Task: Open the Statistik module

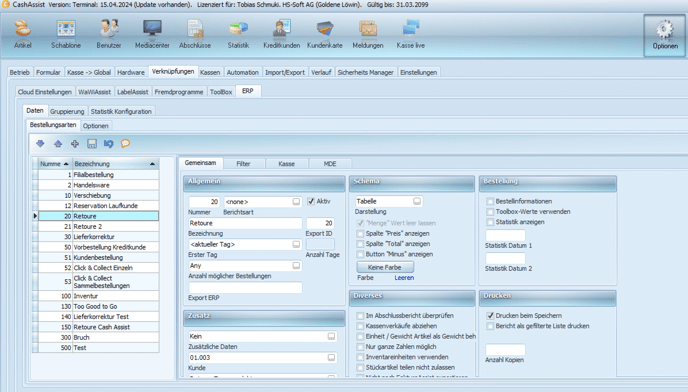Action: tap(238, 34)
